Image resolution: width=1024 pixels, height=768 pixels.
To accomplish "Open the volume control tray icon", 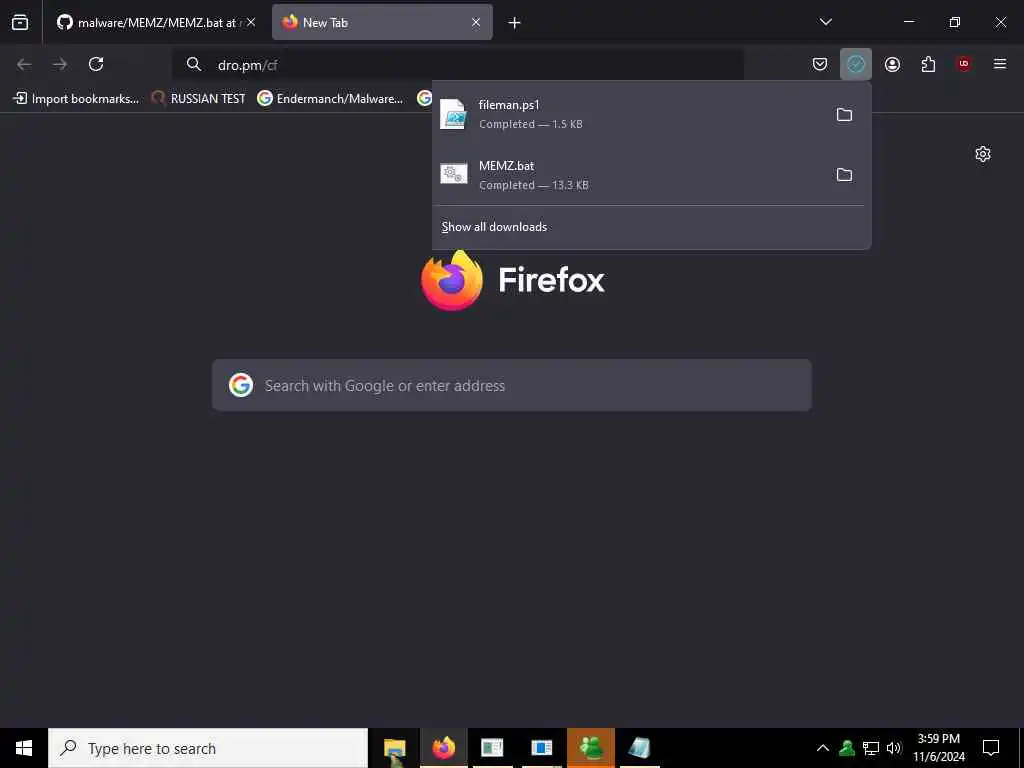I will click(x=894, y=748).
